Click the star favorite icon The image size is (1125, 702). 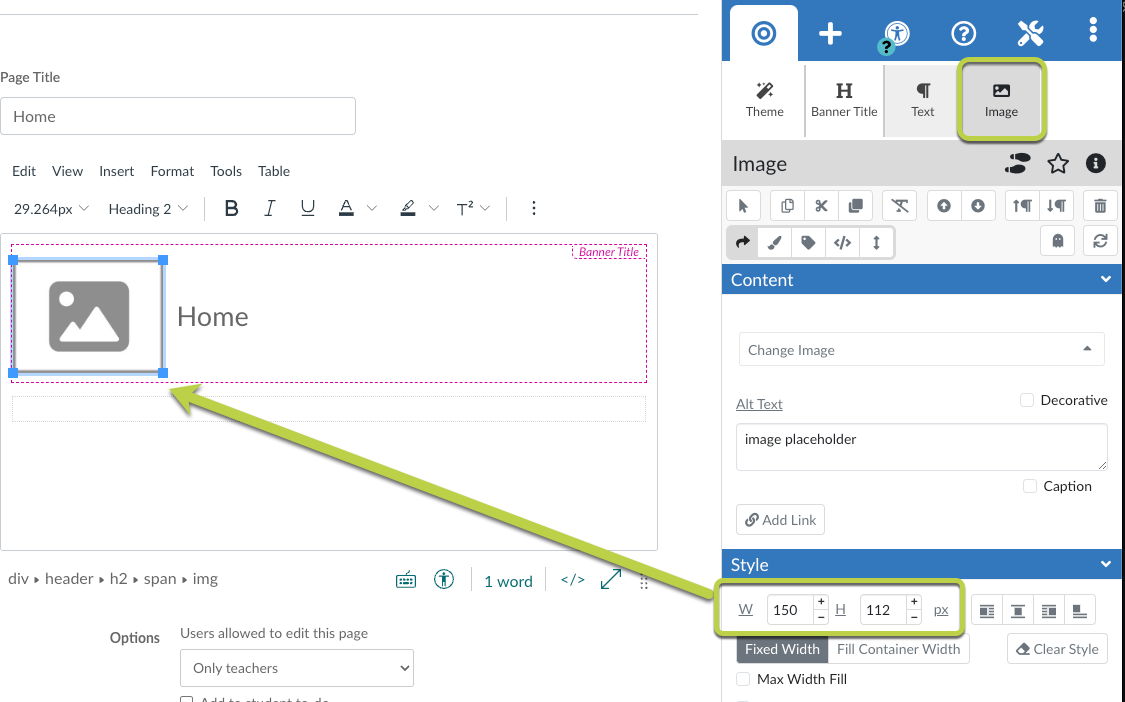coord(1058,164)
